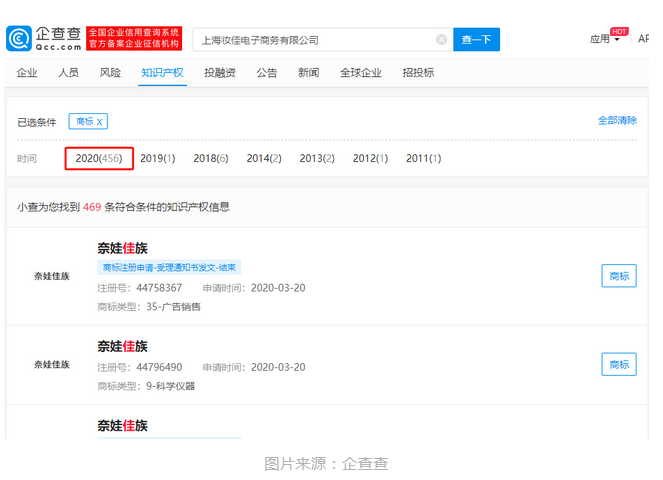Click the 469 result count
Screen dimensions: 663x480
tap(92, 207)
